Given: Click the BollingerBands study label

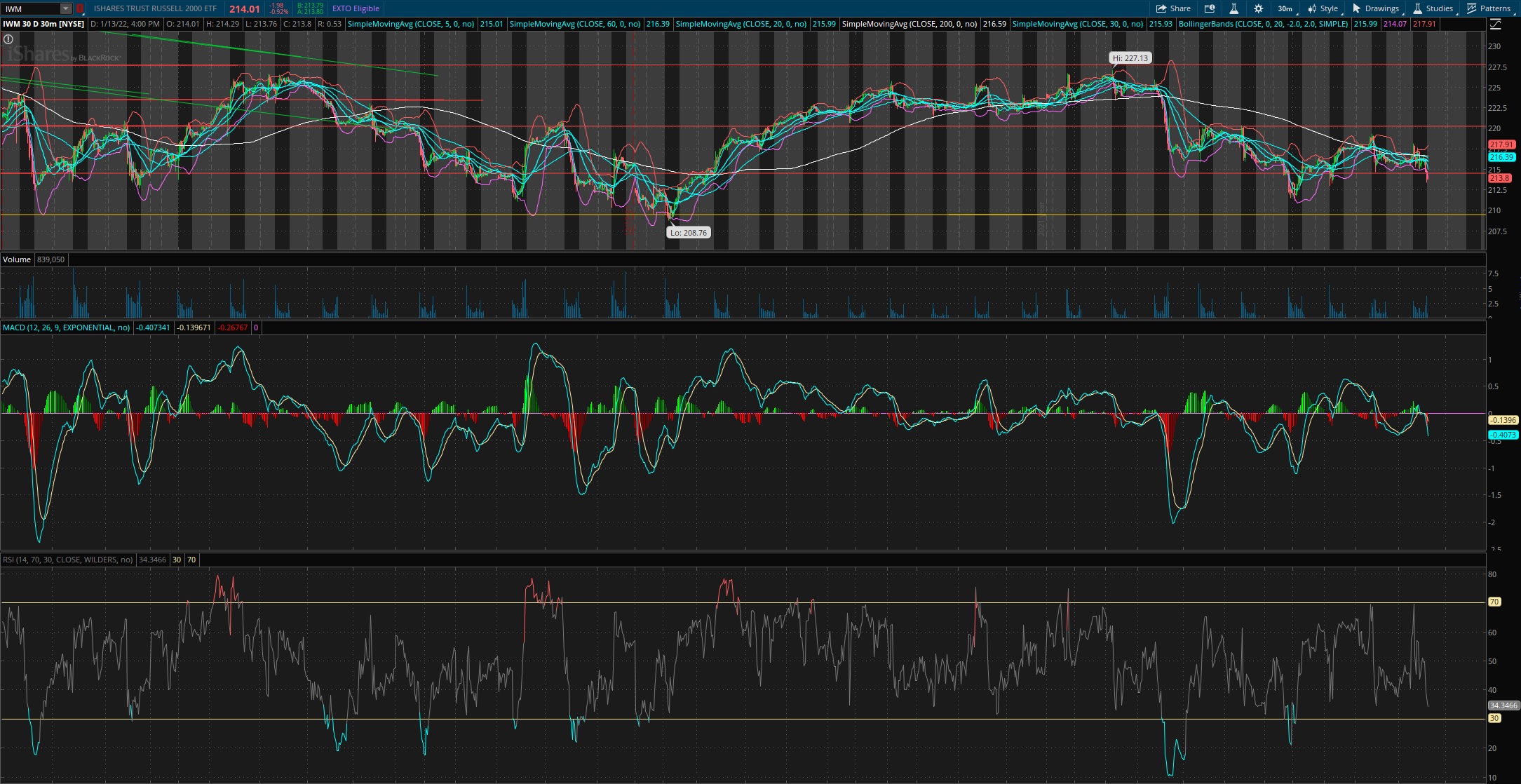Looking at the screenshot, I should click(1263, 24).
